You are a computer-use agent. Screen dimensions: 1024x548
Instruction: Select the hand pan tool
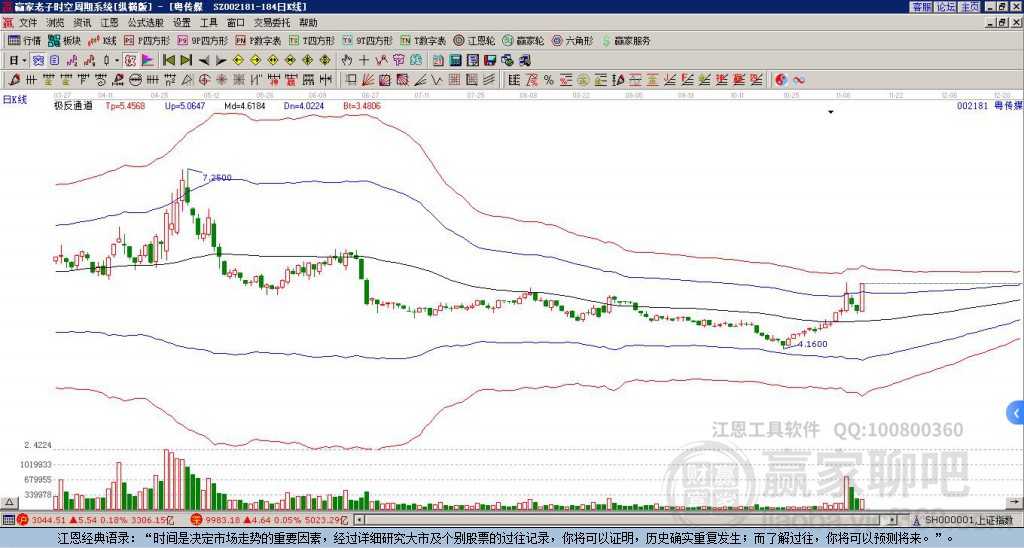click(347, 61)
